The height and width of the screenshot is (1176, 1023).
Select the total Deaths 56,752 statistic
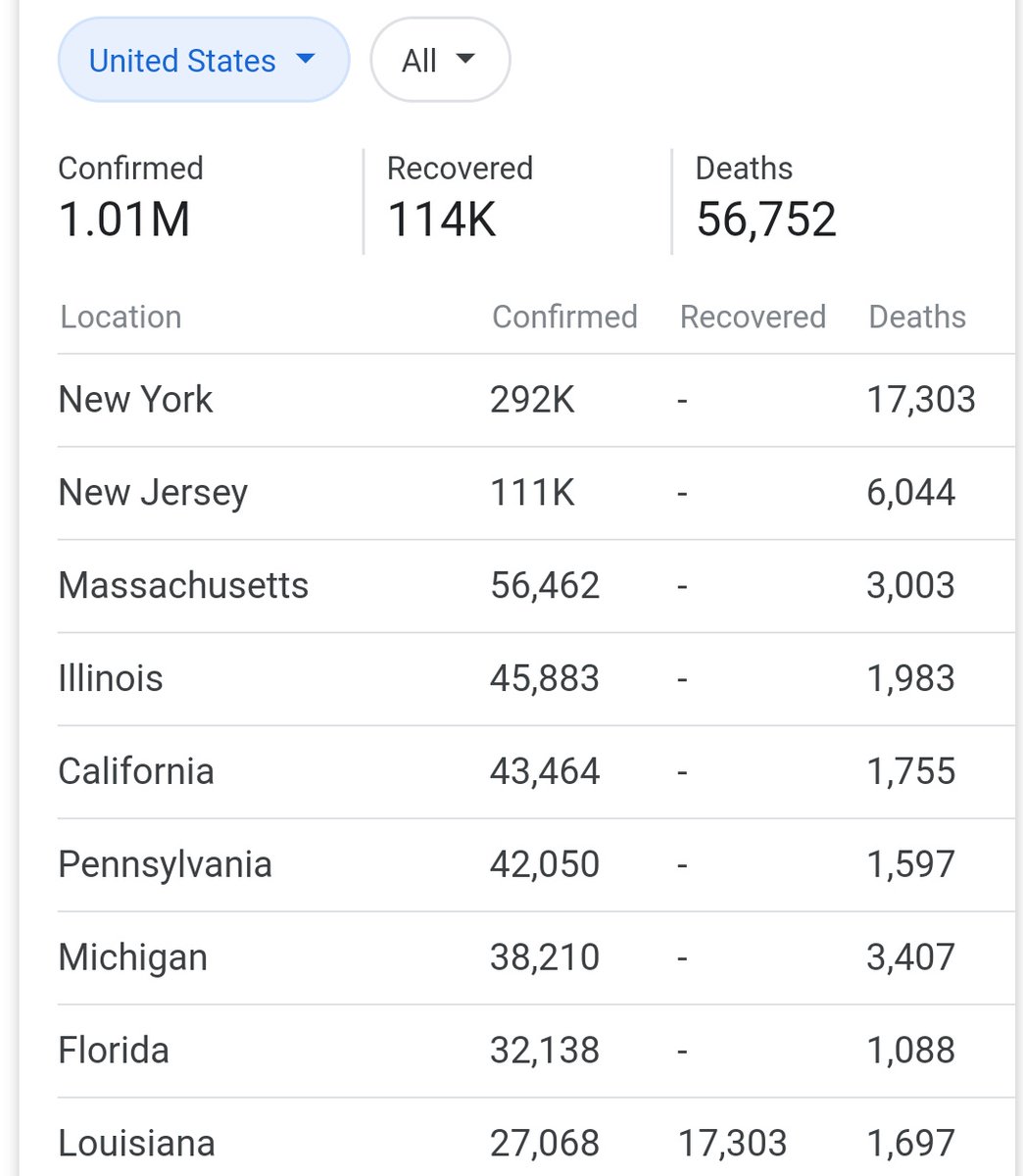coord(765,199)
